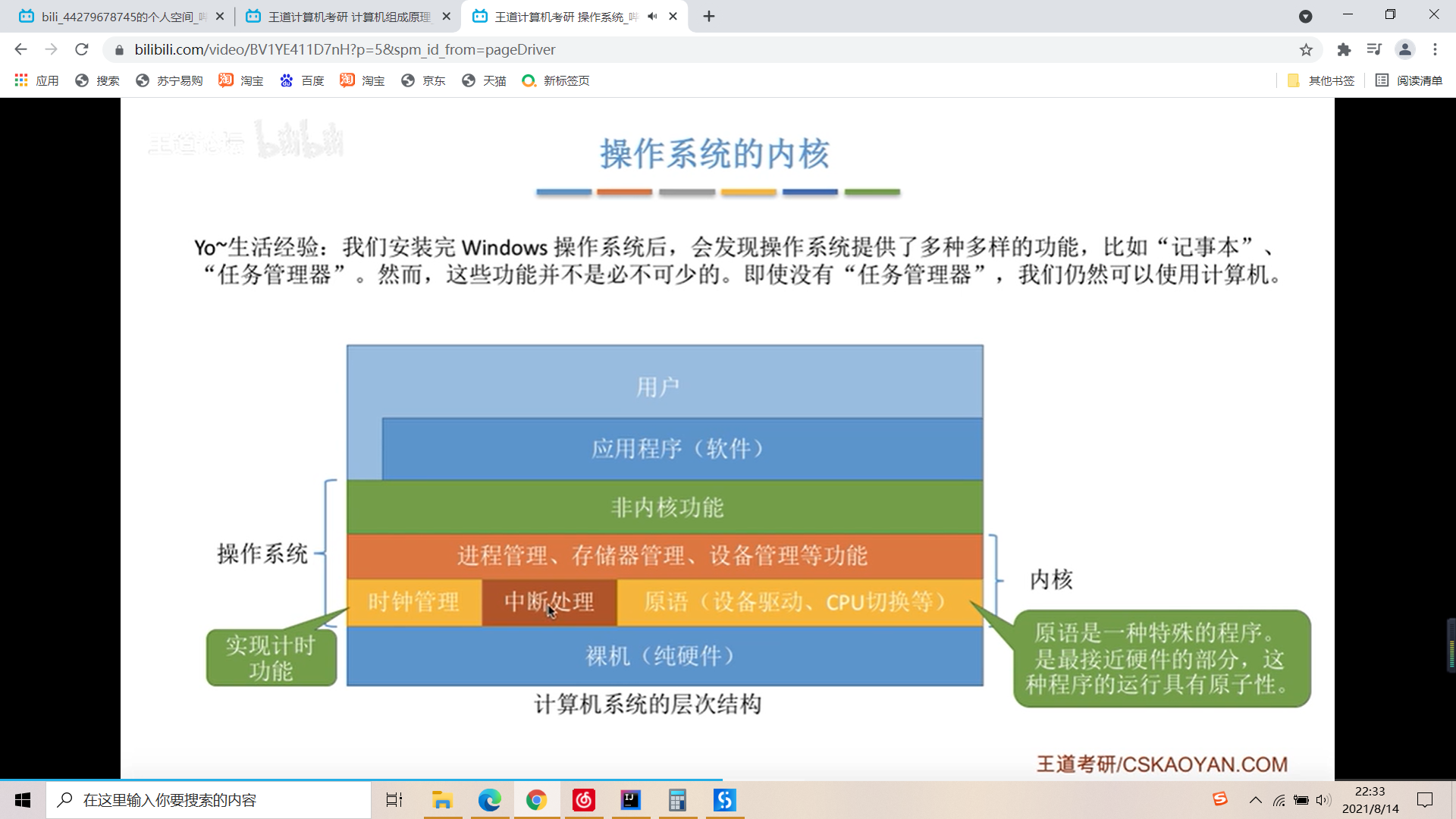The height and width of the screenshot is (819, 1456).
Task: Expand the tab search dropdown arrow
Action: [1305, 16]
